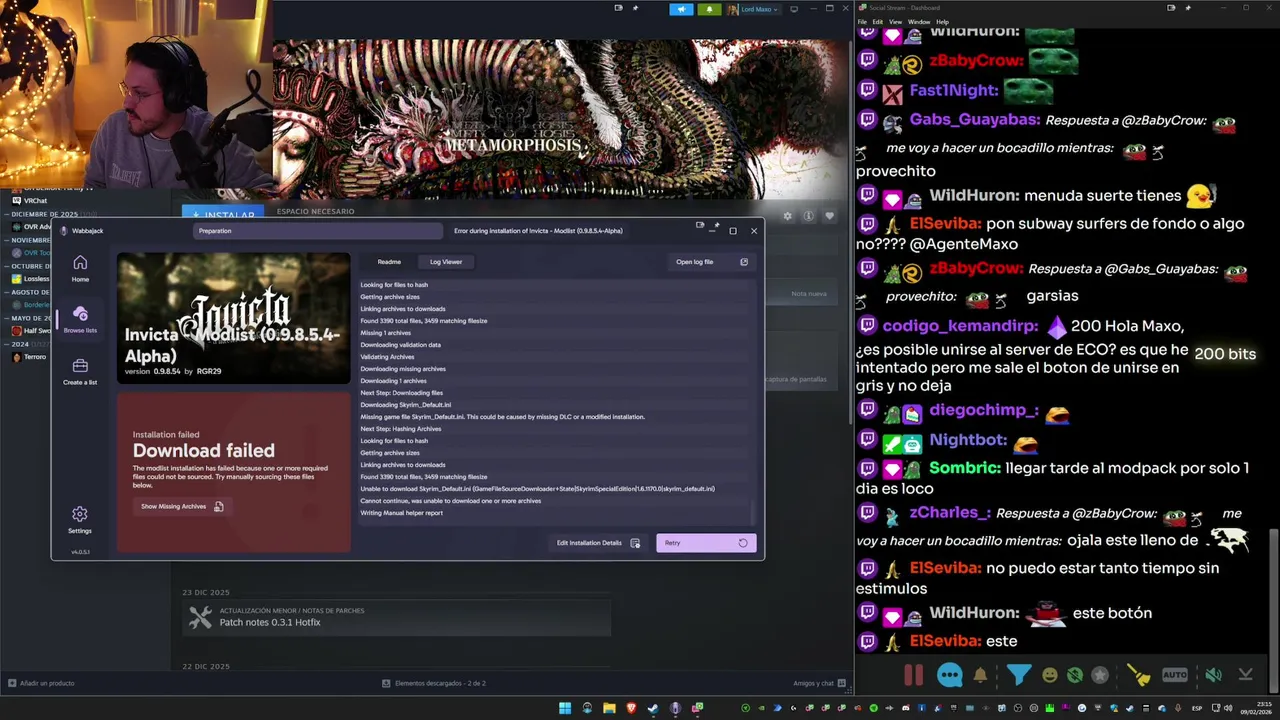Open Window menu in Social Stream
This screenshot has height=720, width=1280.
click(919, 21)
